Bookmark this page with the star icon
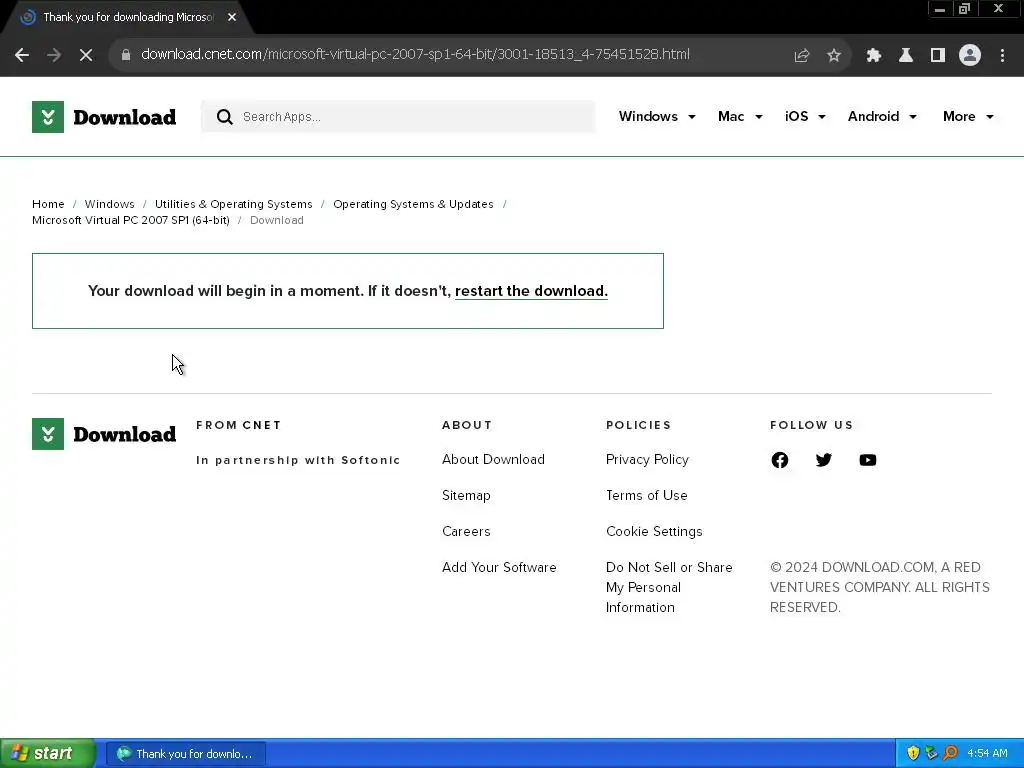The image size is (1024, 768). point(834,56)
